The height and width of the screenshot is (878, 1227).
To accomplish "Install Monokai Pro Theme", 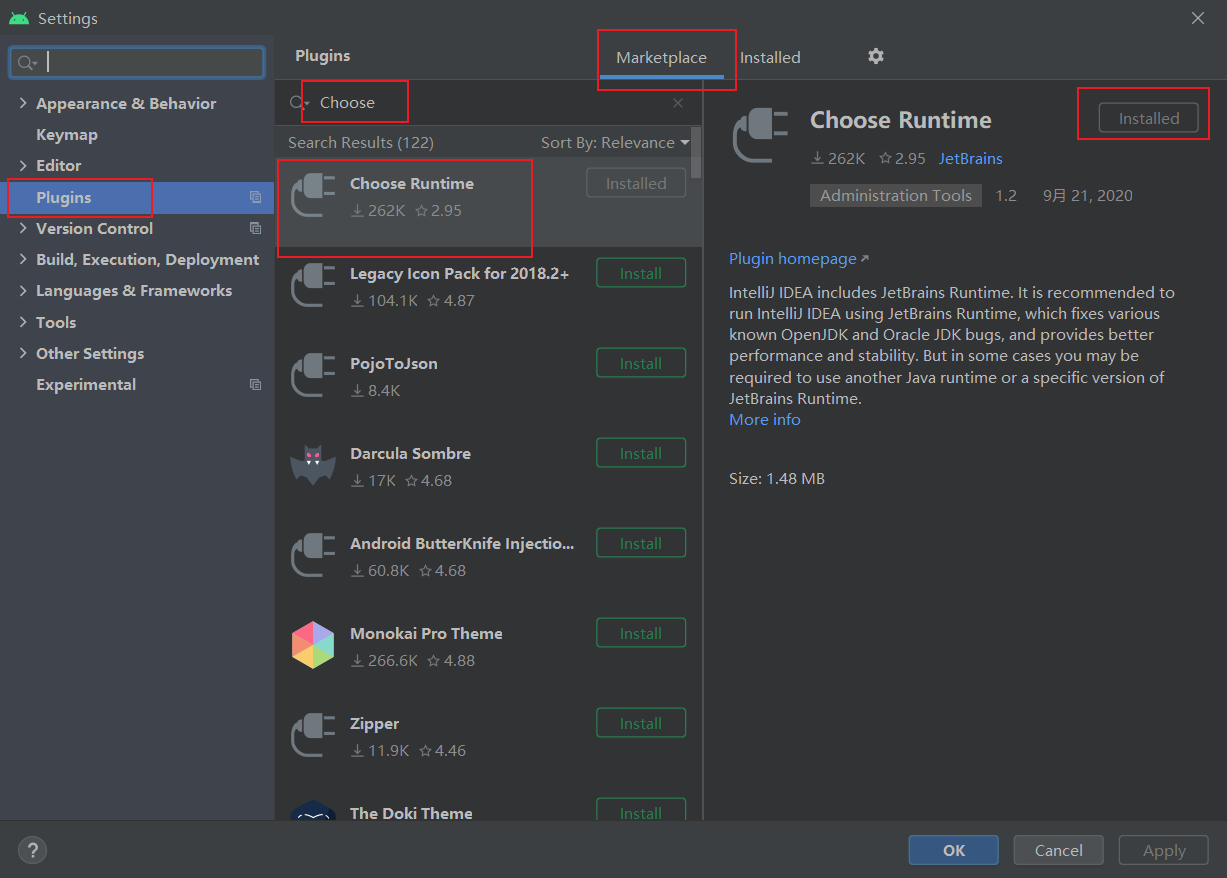I will tap(641, 633).
